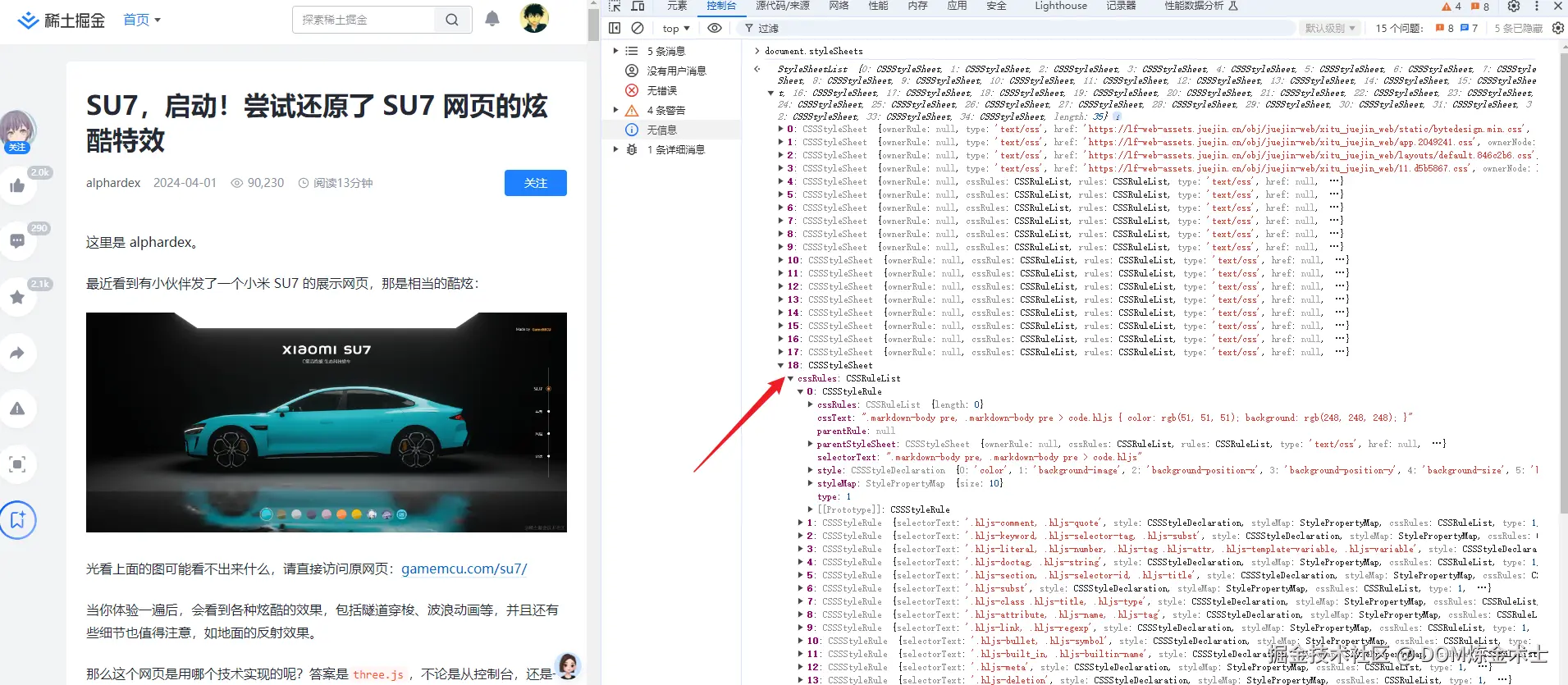The image size is (1568, 685).
Task: Open the 默认级别 log level dropdown
Action: click(x=1329, y=28)
